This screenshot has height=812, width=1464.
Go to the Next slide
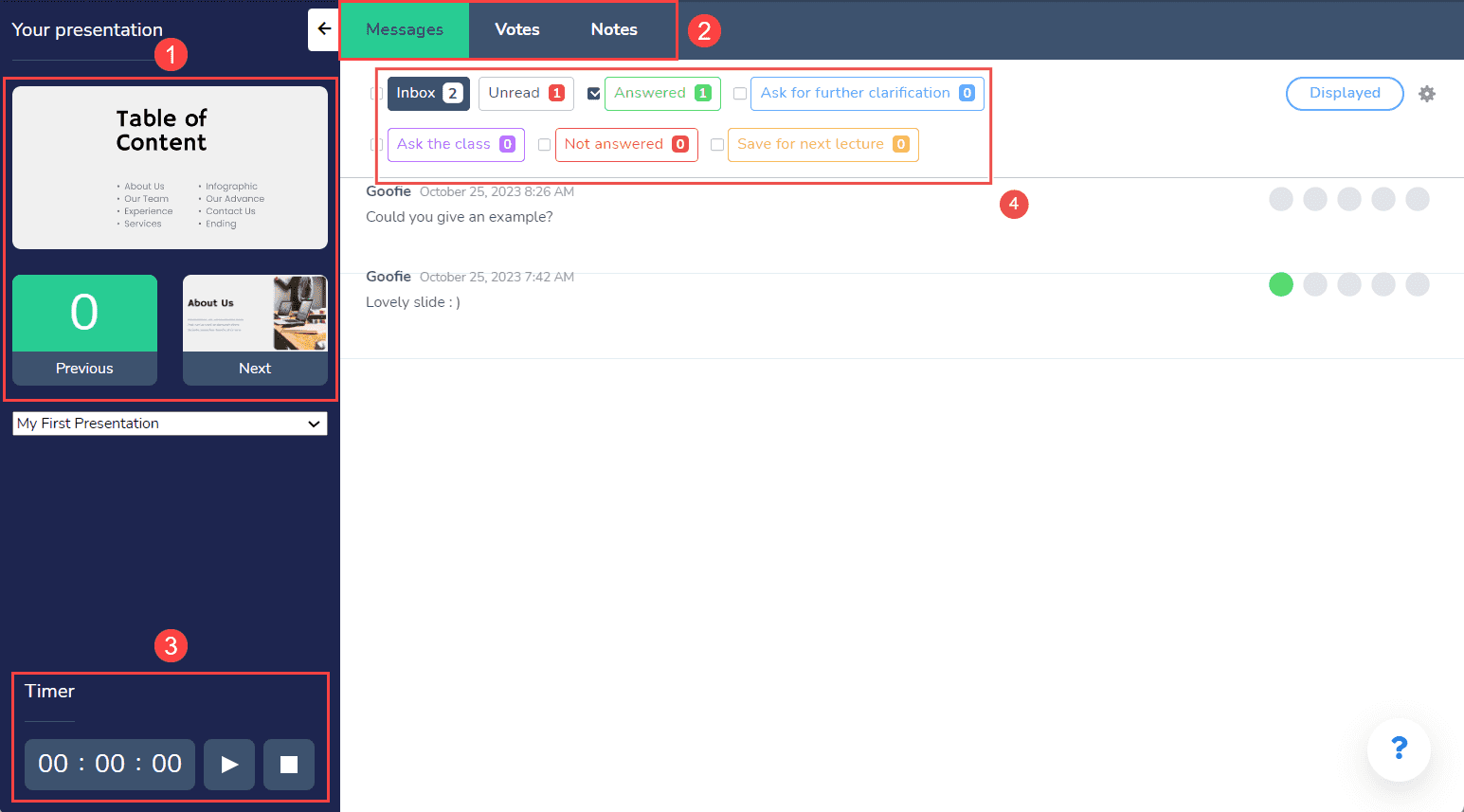tap(255, 369)
